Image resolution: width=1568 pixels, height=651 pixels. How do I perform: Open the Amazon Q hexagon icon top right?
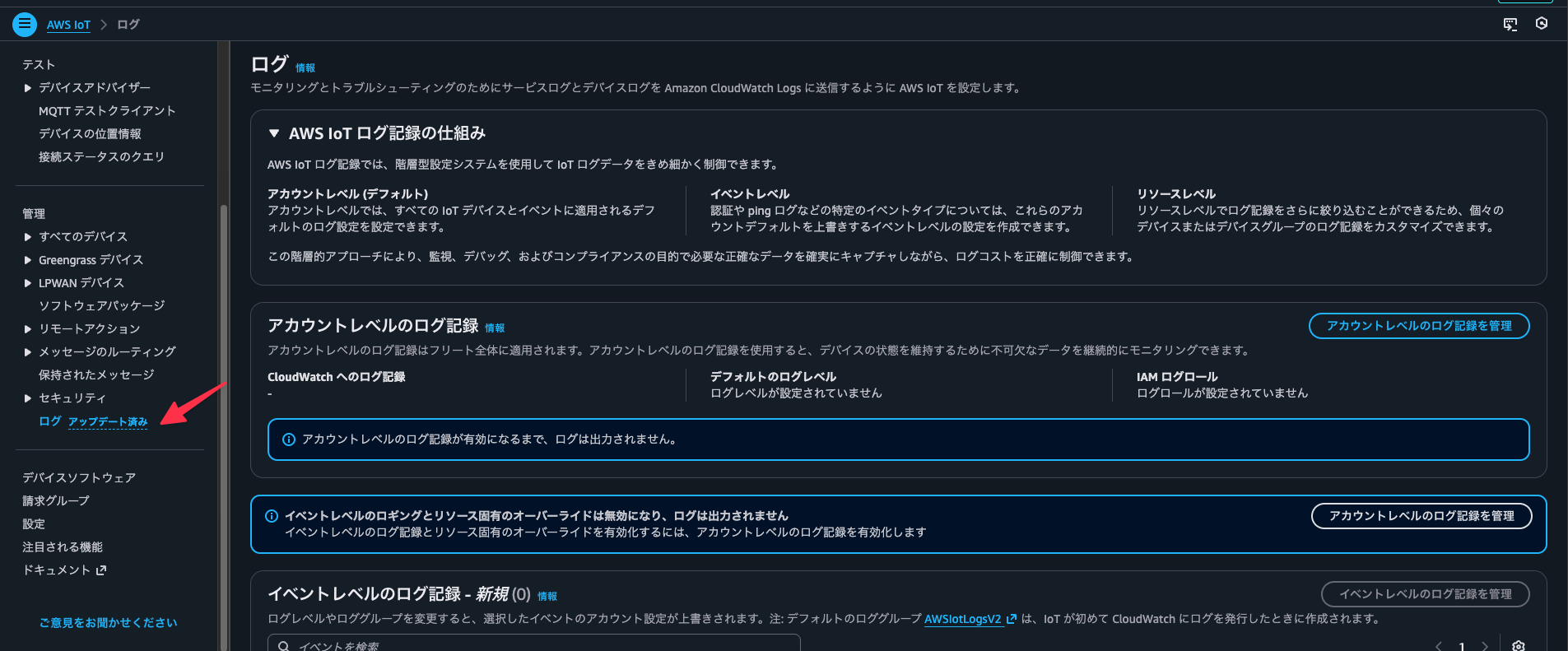pos(1542,24)
